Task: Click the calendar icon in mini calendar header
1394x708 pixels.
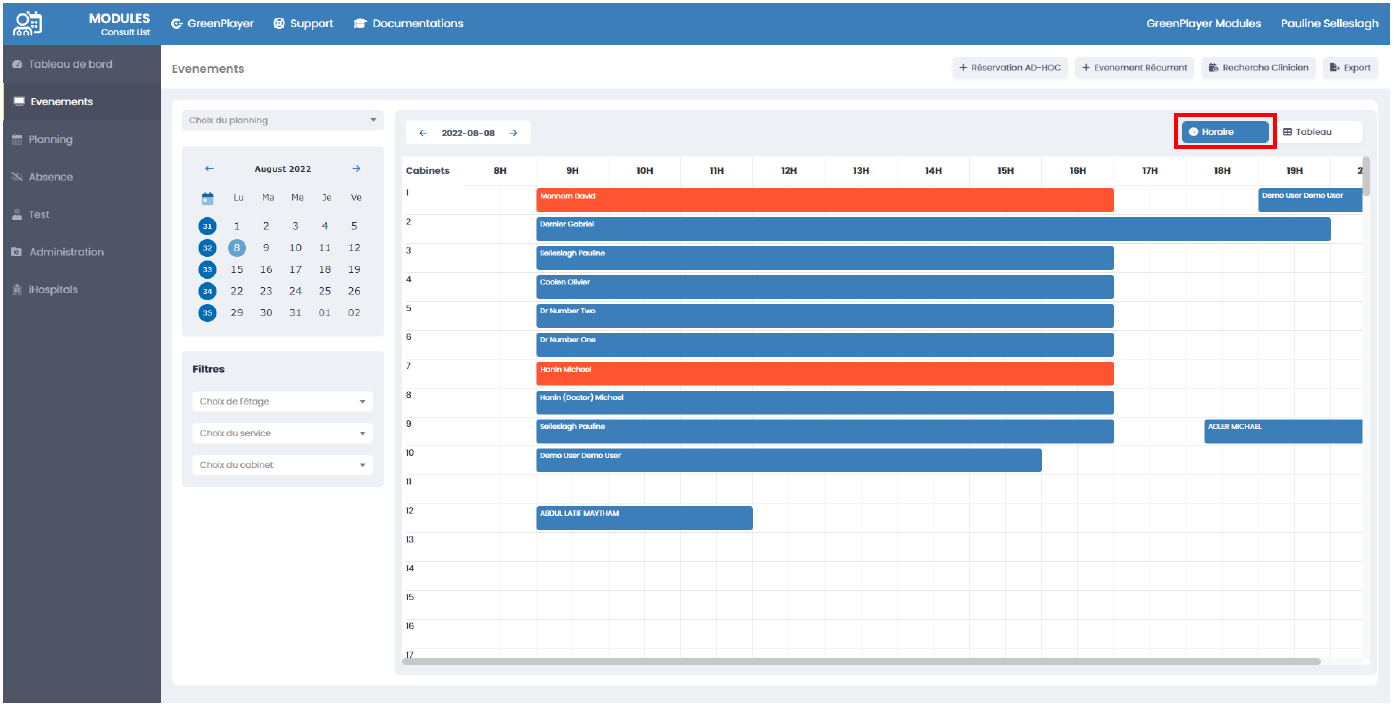Action: [x=208, y=198]
